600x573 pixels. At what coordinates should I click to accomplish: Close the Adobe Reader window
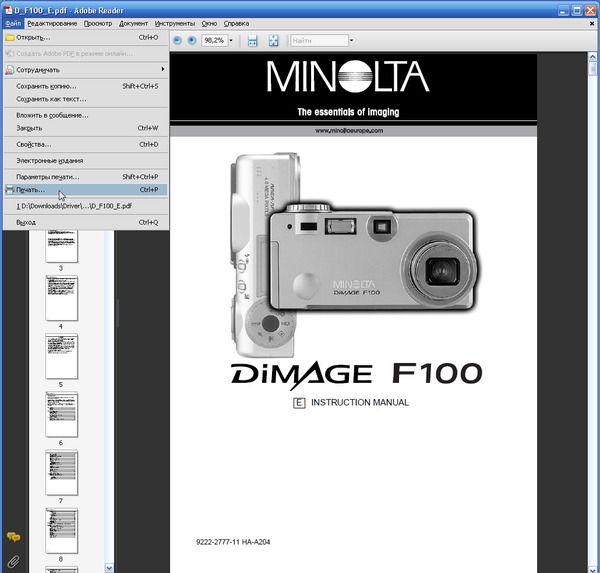point(590,10)
